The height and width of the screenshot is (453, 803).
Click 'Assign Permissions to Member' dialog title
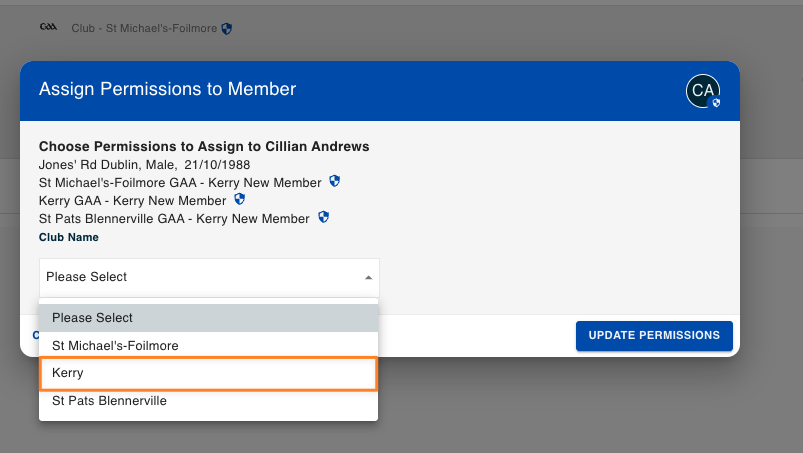(167, 89)
